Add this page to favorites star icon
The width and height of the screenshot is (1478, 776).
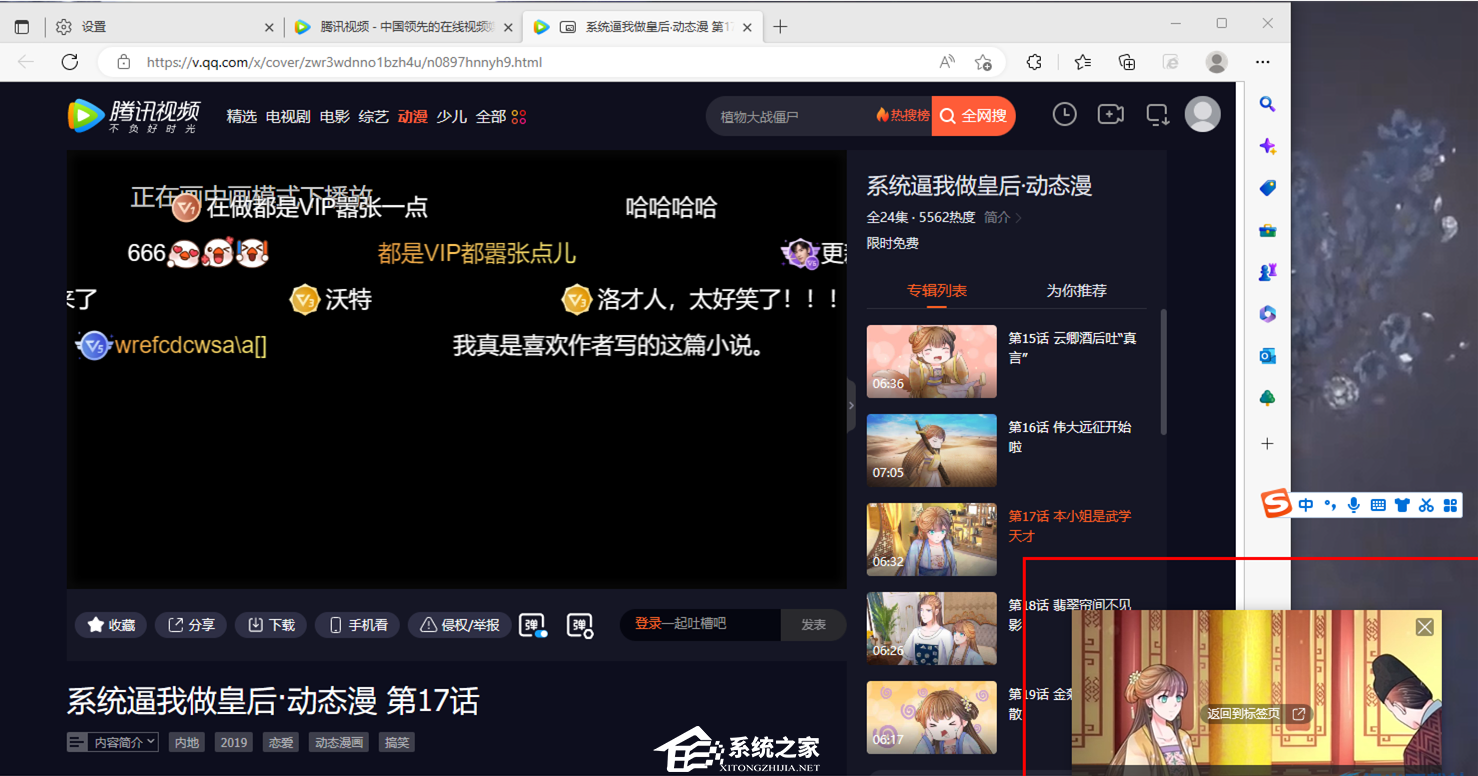(983, 62)
